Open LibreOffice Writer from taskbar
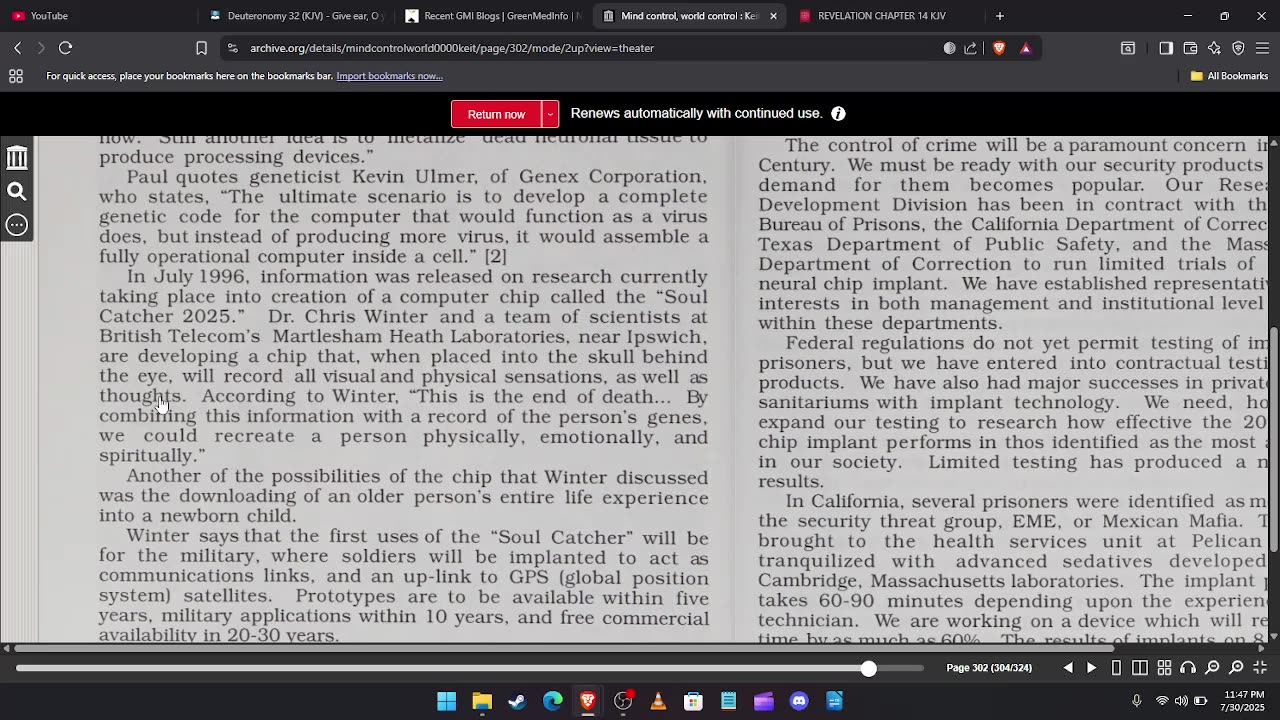The height and width of the screenshot is (720, 1280). 834,702
